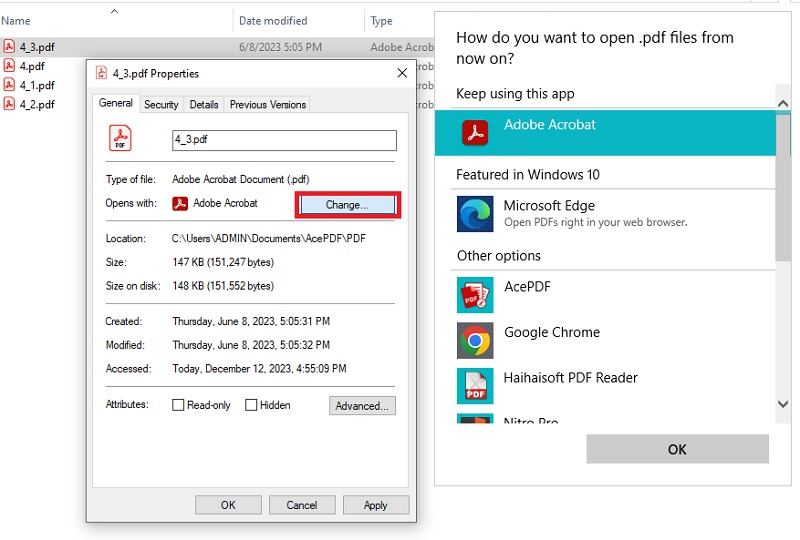Click the 6/8/2023 5:05 PM date cell
The height and width of the screenshot is (540, 800).
coord(280,47)
